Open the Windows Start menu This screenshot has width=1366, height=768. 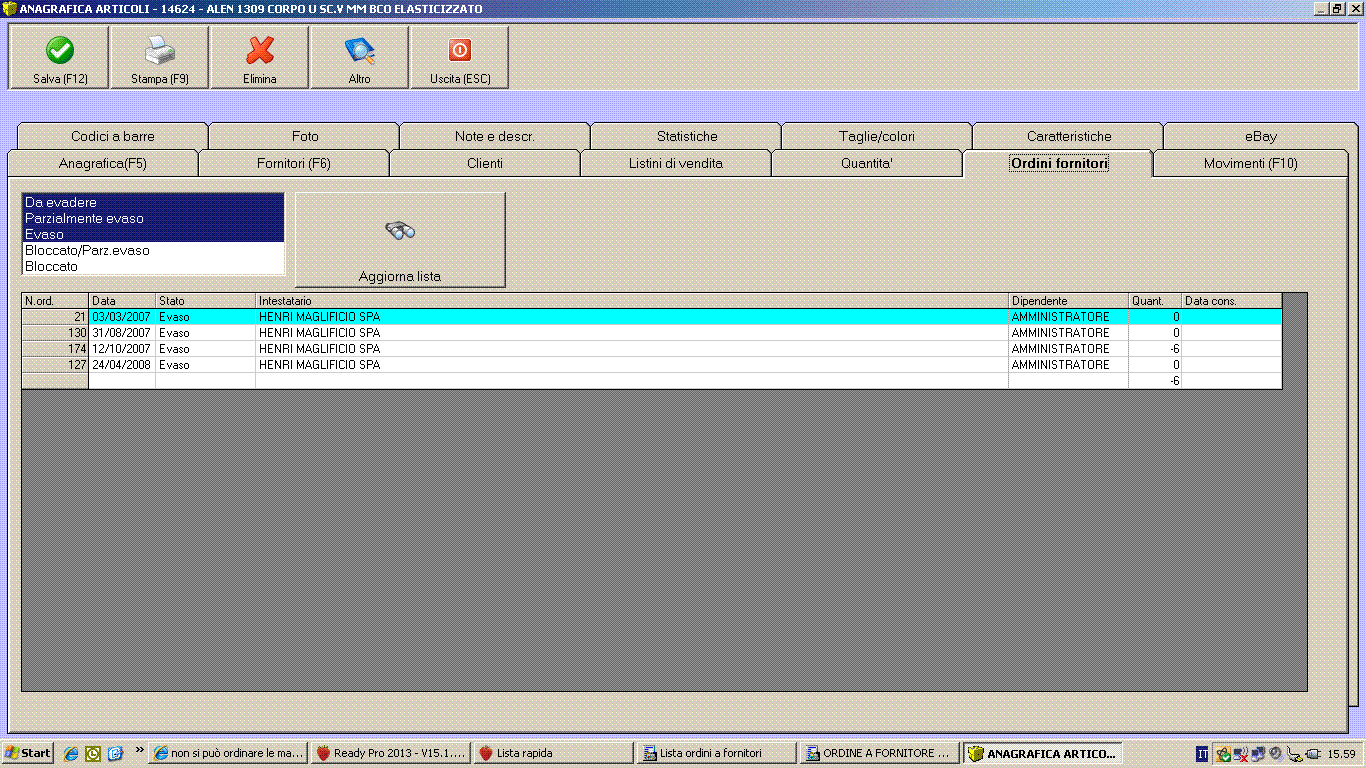[x=28, y=753]
